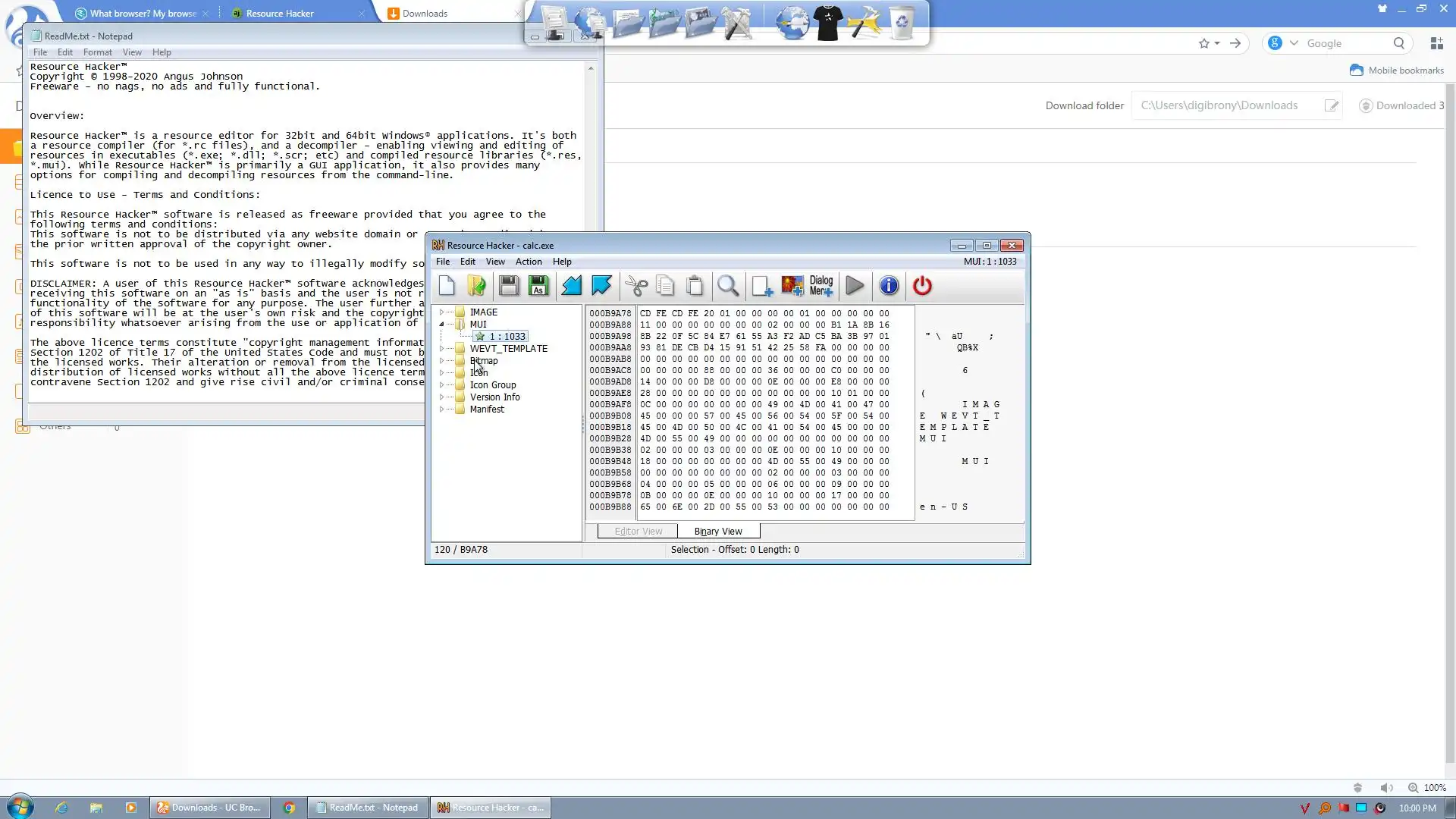Click the magnifier Find icon
1456x819 pixels.
point(728,286)
